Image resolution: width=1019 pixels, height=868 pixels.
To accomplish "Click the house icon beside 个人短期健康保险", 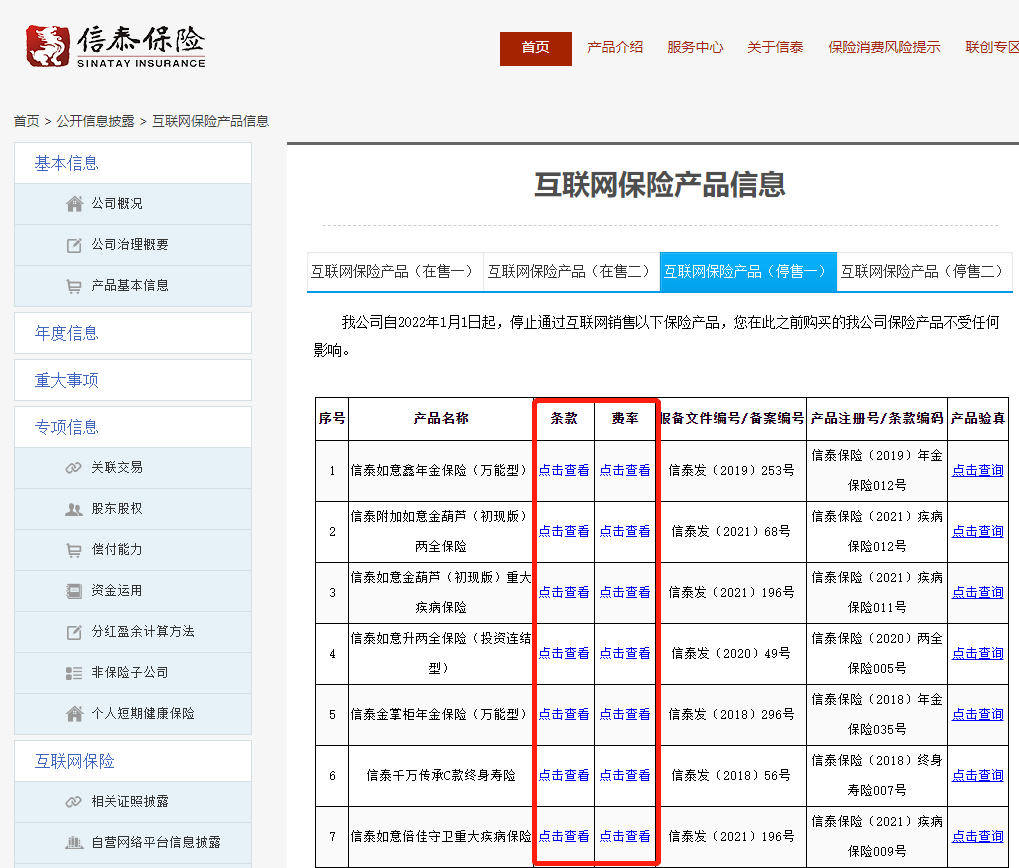I will [74, 713].
